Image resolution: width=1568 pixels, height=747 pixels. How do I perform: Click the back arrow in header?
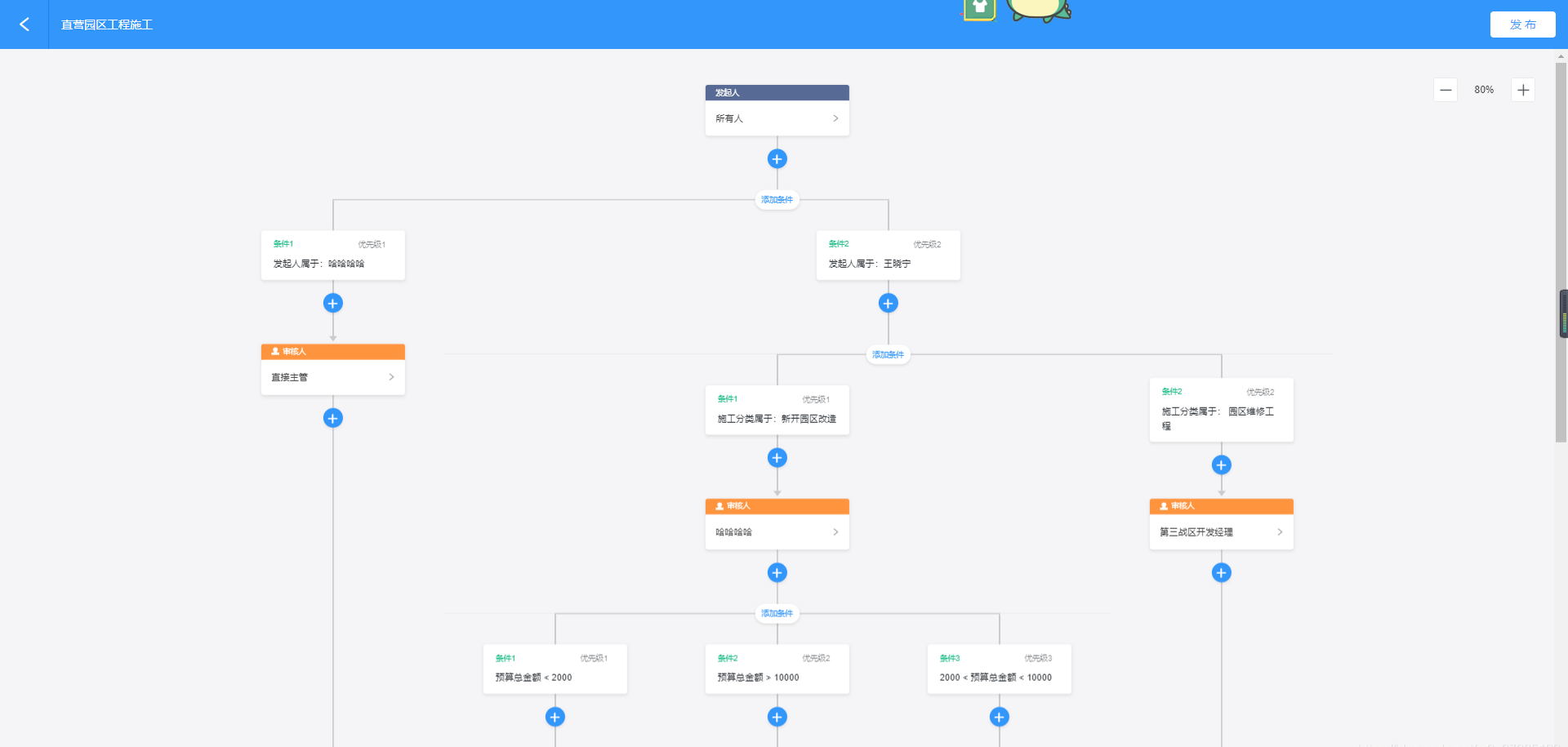24,24
